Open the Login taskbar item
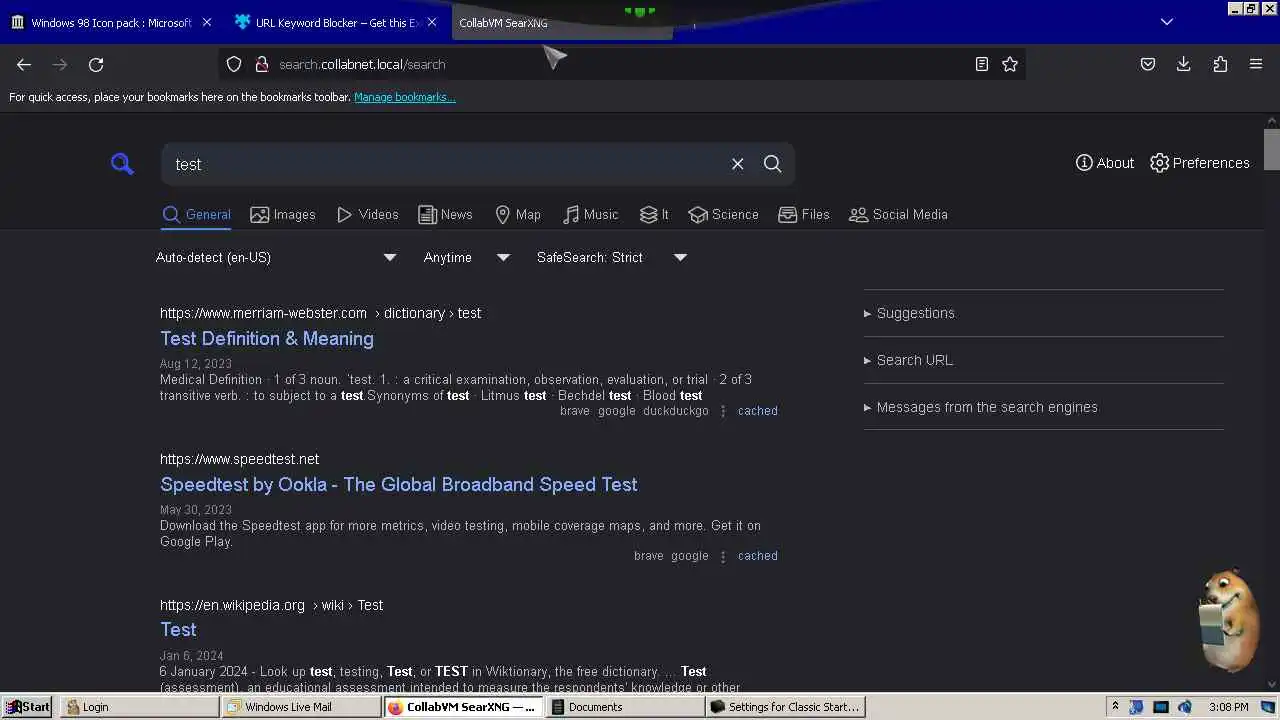 coord(140,706)
